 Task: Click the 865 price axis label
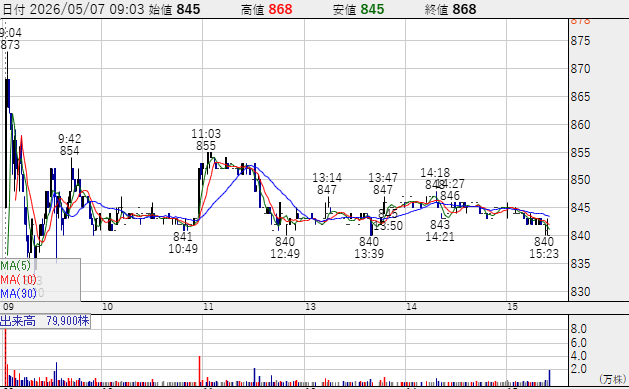click(580, 97)
